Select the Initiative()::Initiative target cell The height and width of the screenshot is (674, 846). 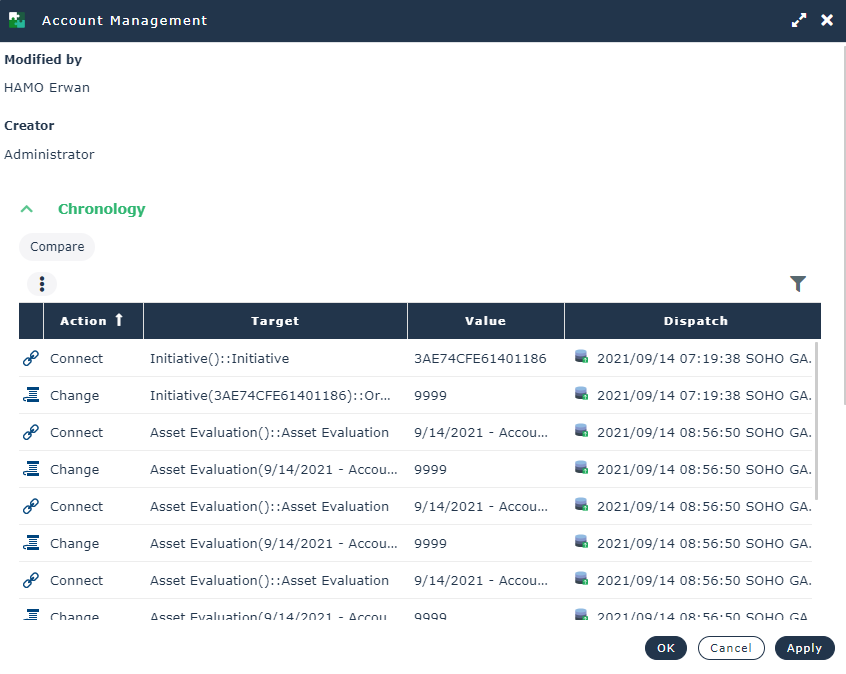(219, 358)
